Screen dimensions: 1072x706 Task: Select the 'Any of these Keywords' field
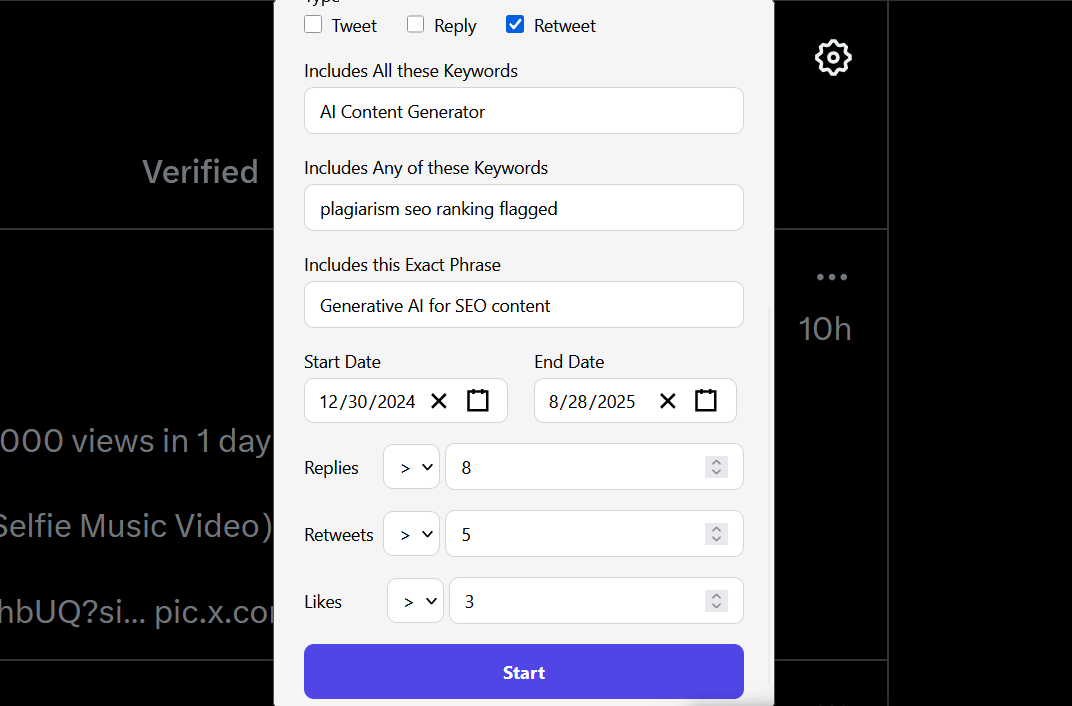click(x=523, y=207)
